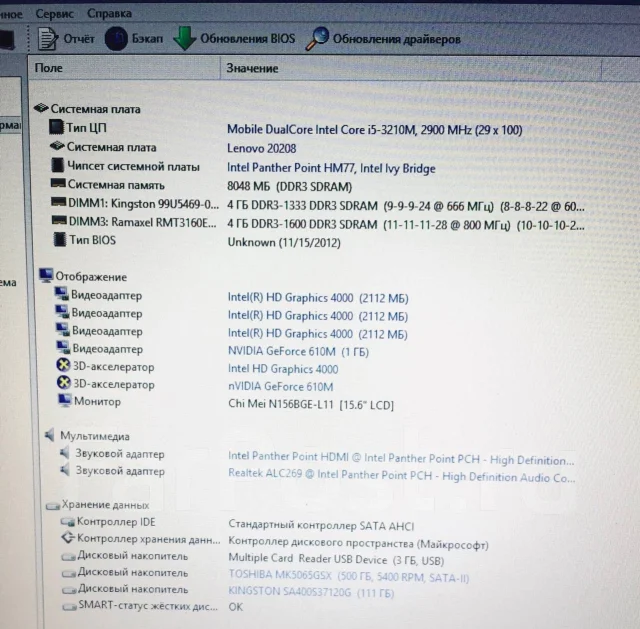Select the Unknown (11/15/2012) BIOS value

284,242
